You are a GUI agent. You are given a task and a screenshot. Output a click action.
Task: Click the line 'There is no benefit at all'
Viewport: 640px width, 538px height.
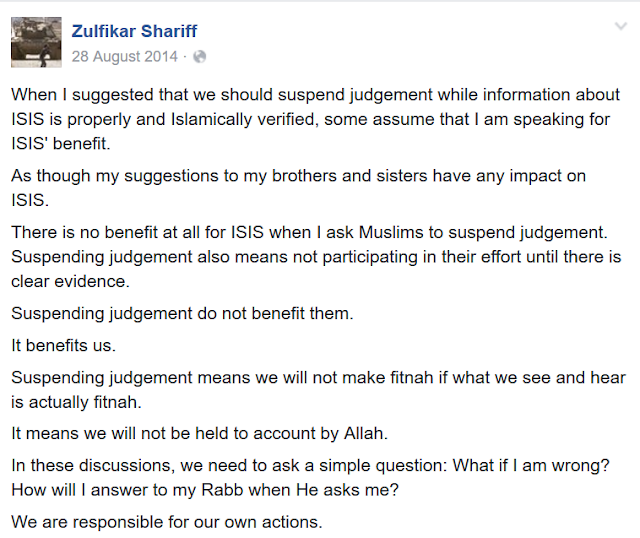309,233
